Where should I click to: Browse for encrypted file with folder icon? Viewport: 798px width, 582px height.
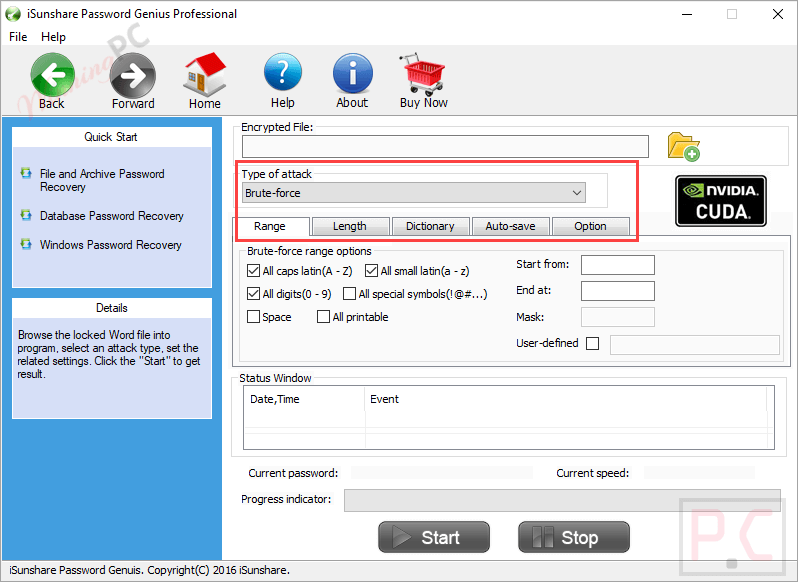(x=683, y=147)
